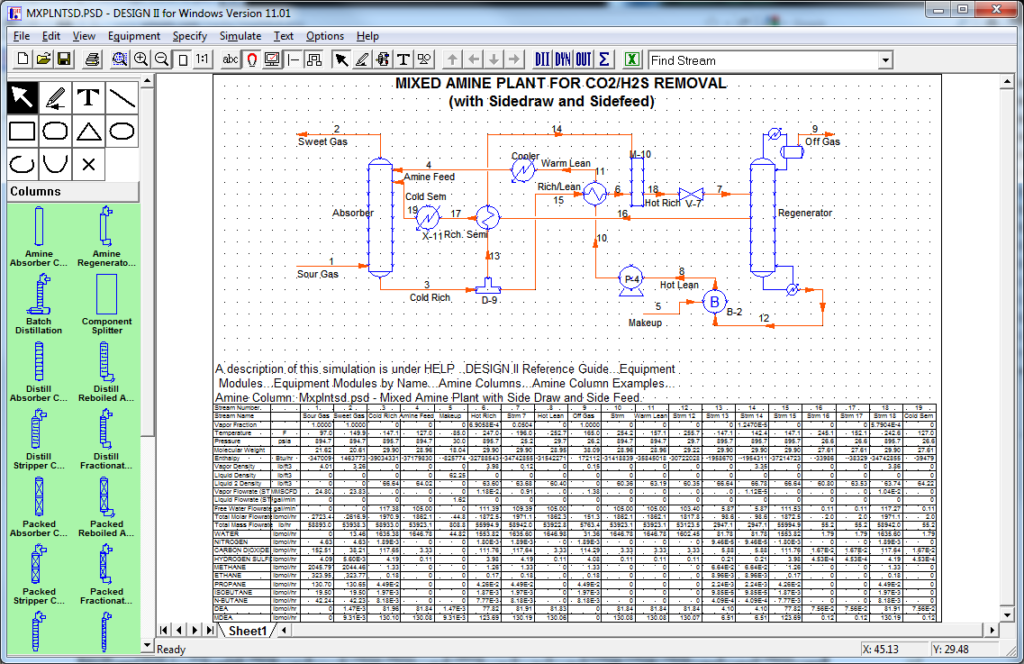
Task: Select the ellipse shape tool
Action: click(x=122, y=131)
